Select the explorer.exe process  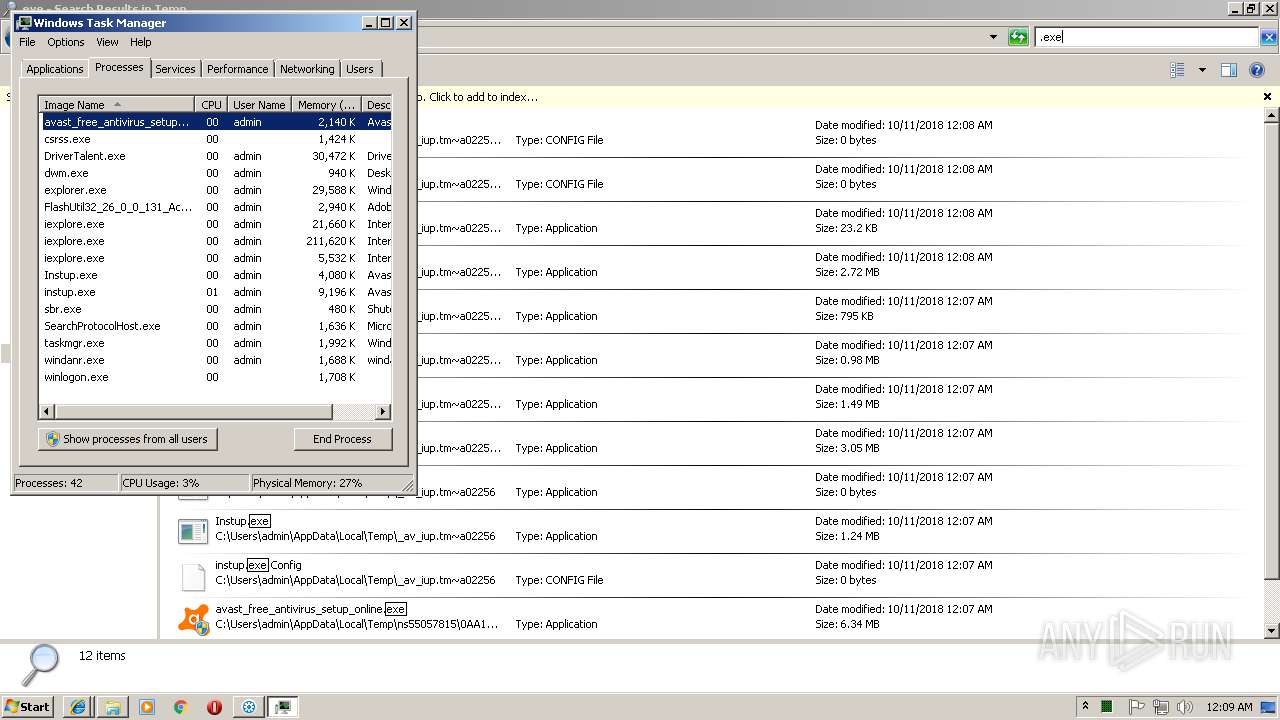[x=215, y=190]
